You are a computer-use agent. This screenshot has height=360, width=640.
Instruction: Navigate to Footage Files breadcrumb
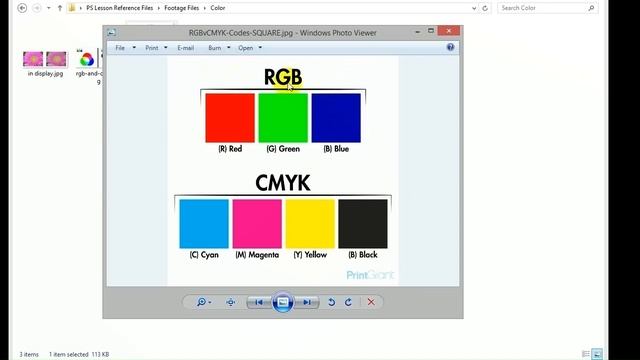(x=182, y=8)
